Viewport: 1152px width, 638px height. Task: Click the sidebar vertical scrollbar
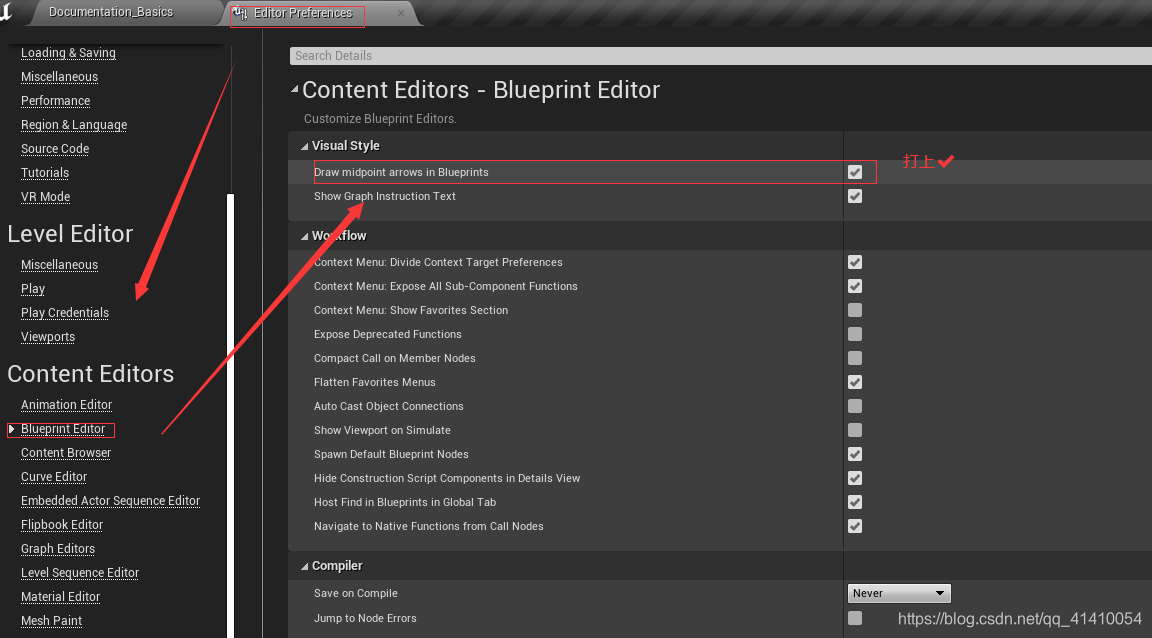[231, 415]
